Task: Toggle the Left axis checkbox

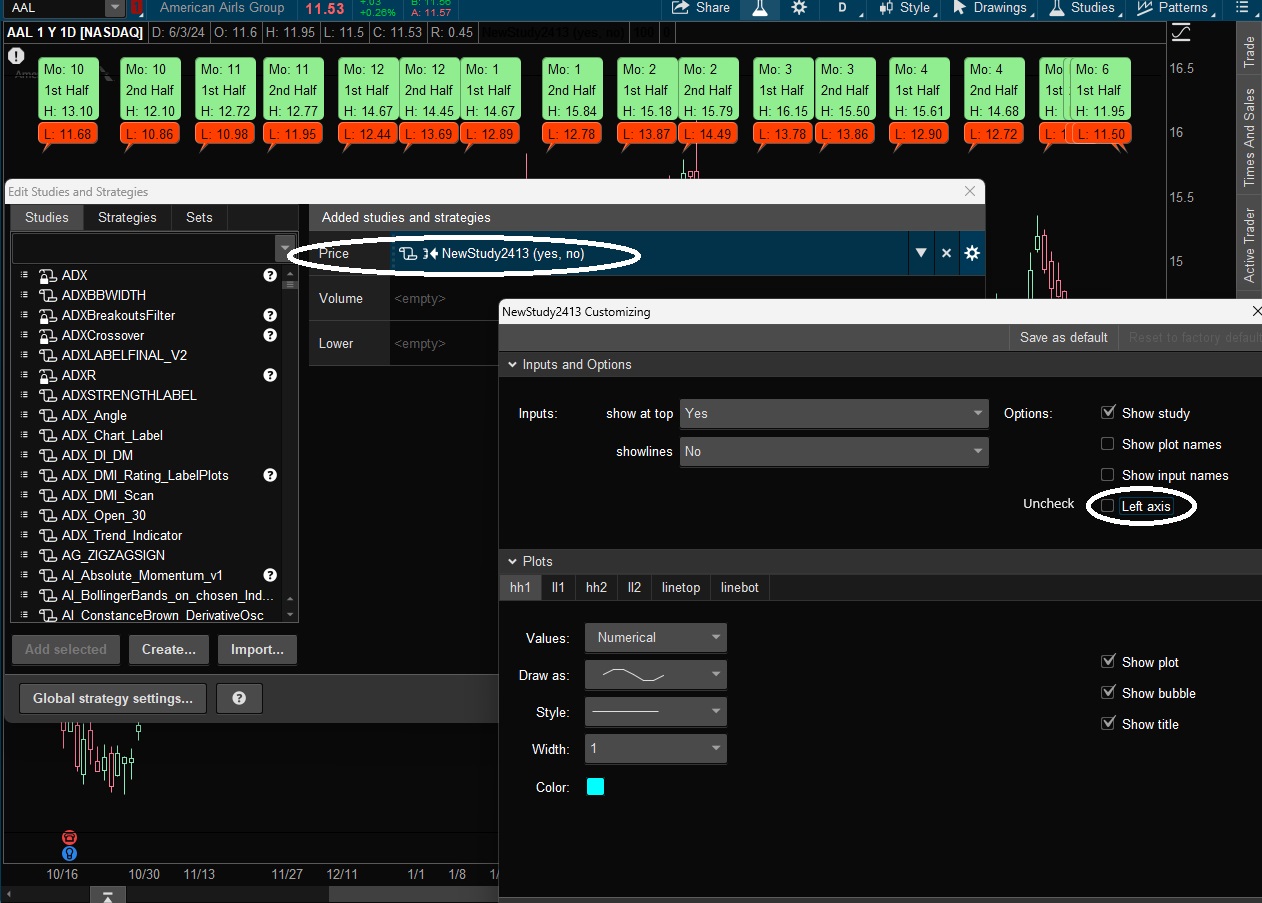Action: [x=1107, y=506]
